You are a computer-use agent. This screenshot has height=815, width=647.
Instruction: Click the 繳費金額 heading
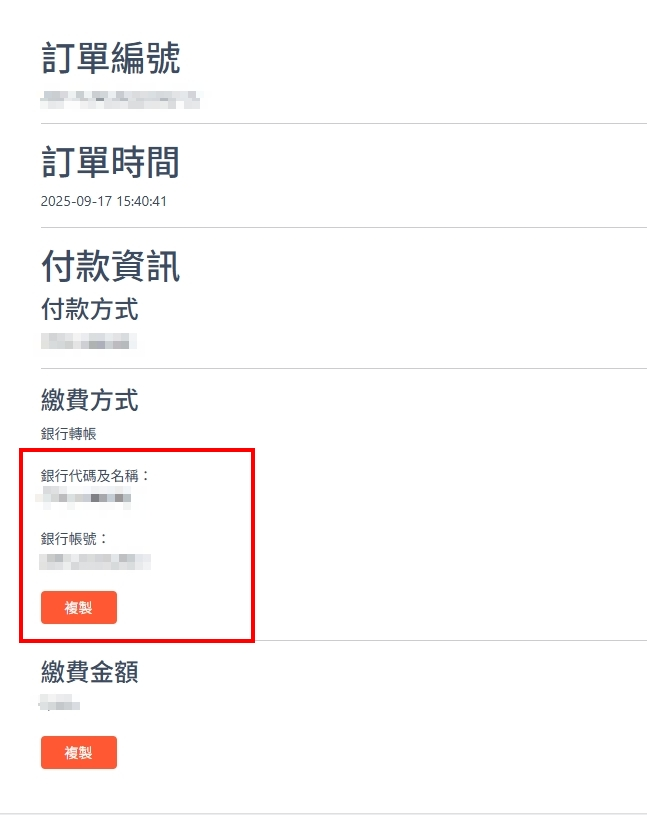click(89, 671)
